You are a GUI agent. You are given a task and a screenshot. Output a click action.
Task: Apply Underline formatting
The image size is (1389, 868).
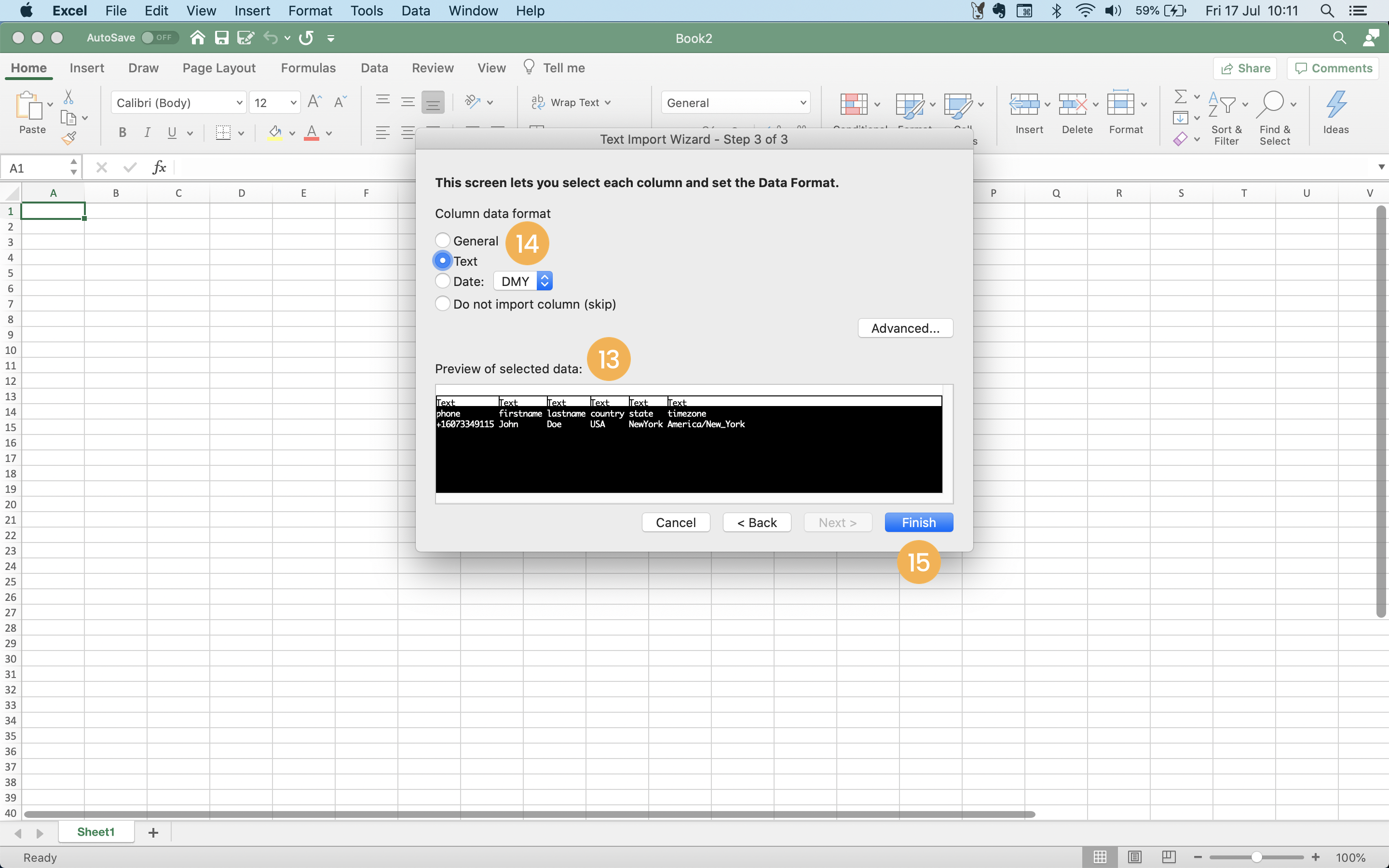pyautogui.click(x=172, y=133)
